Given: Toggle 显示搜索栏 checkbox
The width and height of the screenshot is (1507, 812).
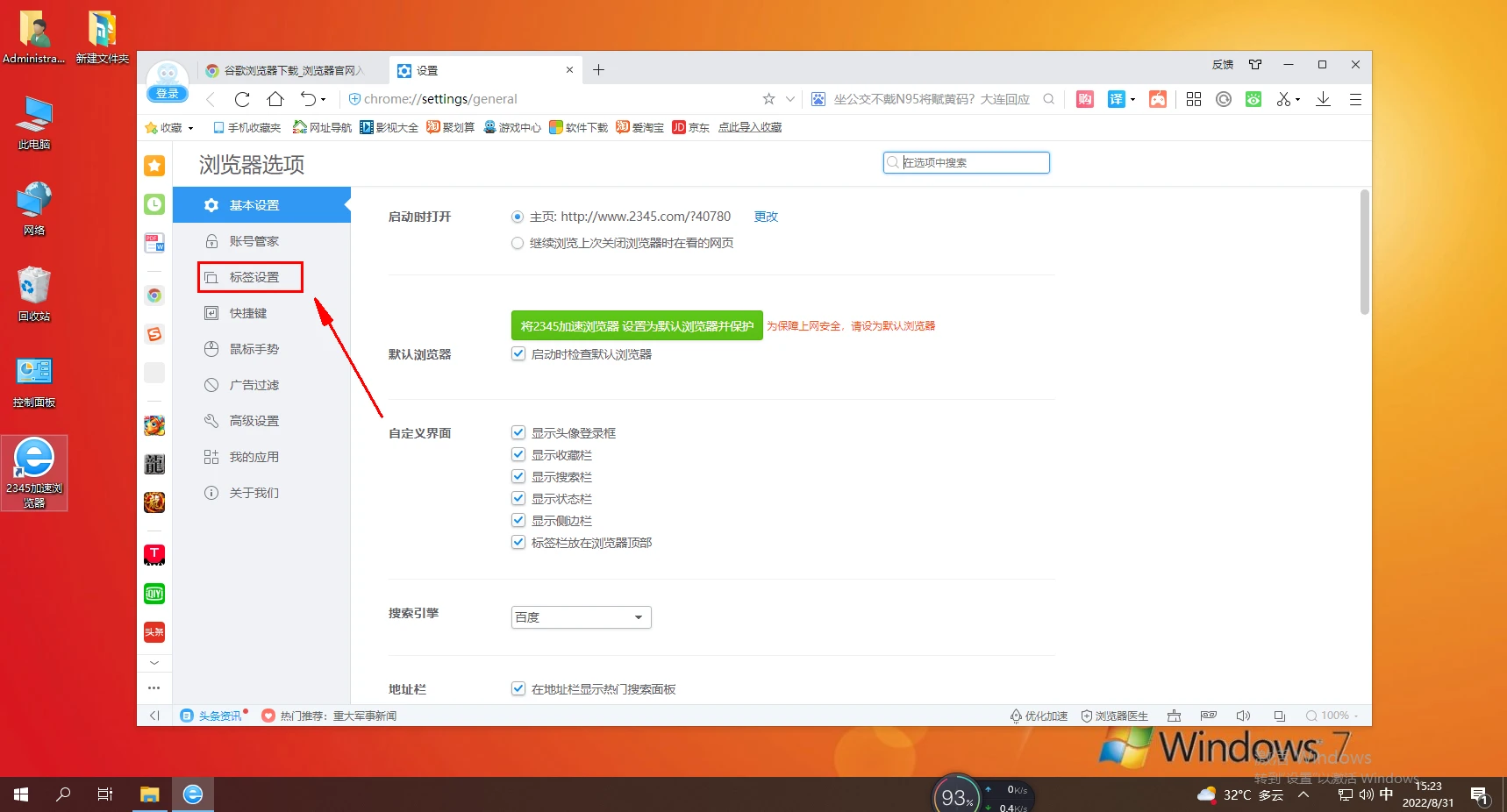Looking at the screenshot, I should [518, 476].
